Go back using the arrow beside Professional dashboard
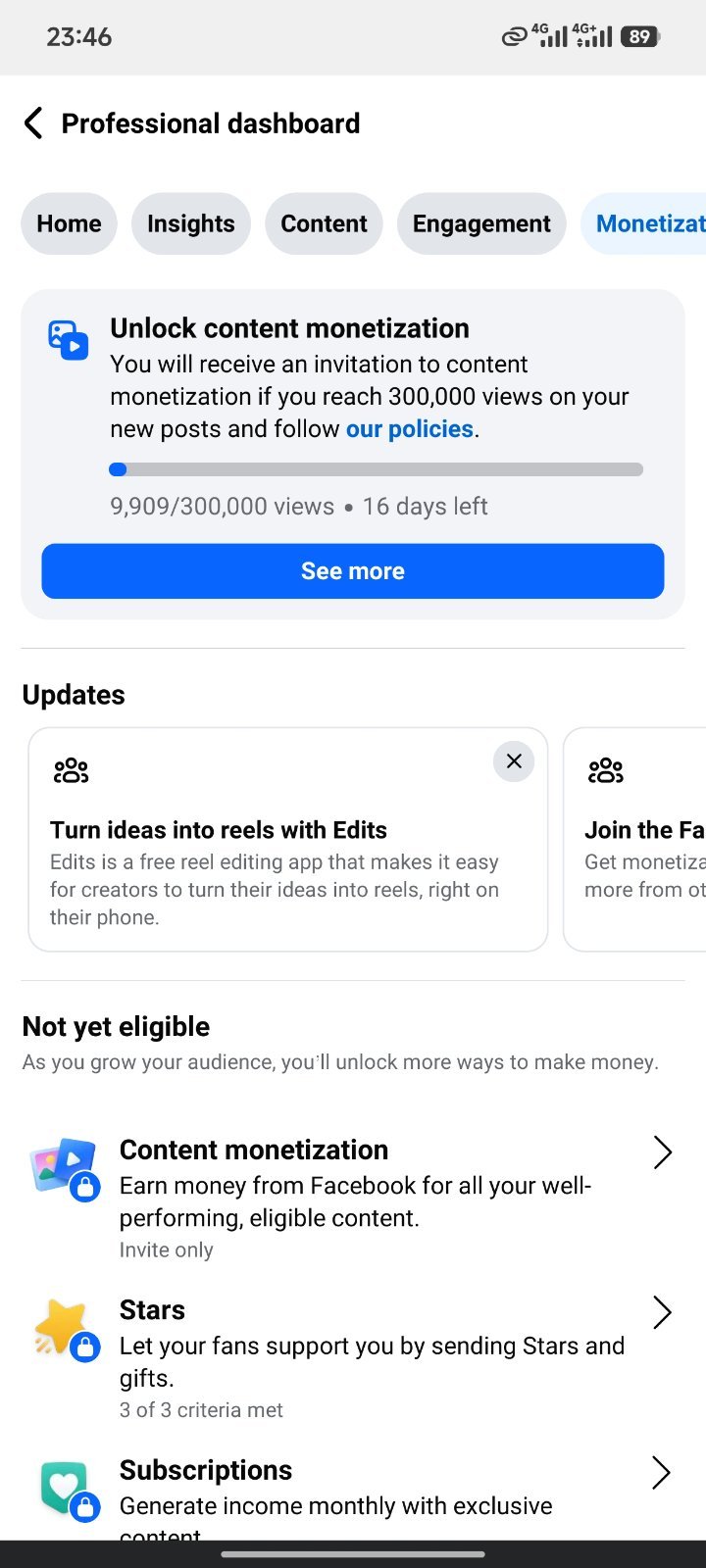 pyautogui.click(x=33, y=123)
